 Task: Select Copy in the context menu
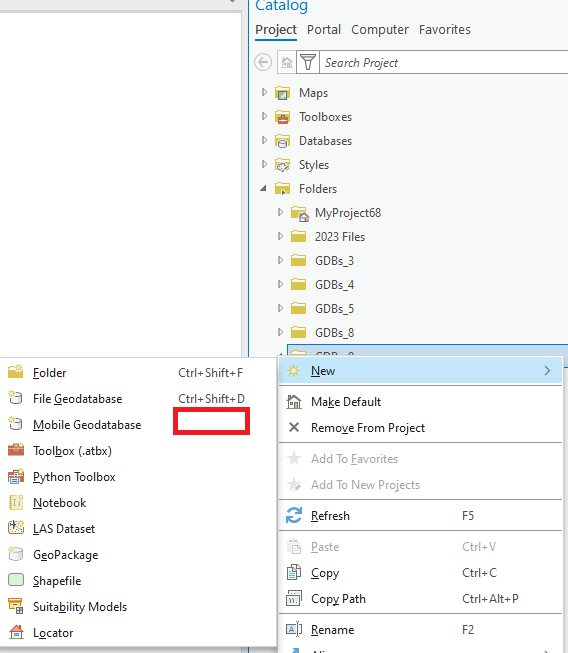pos(421,573)
